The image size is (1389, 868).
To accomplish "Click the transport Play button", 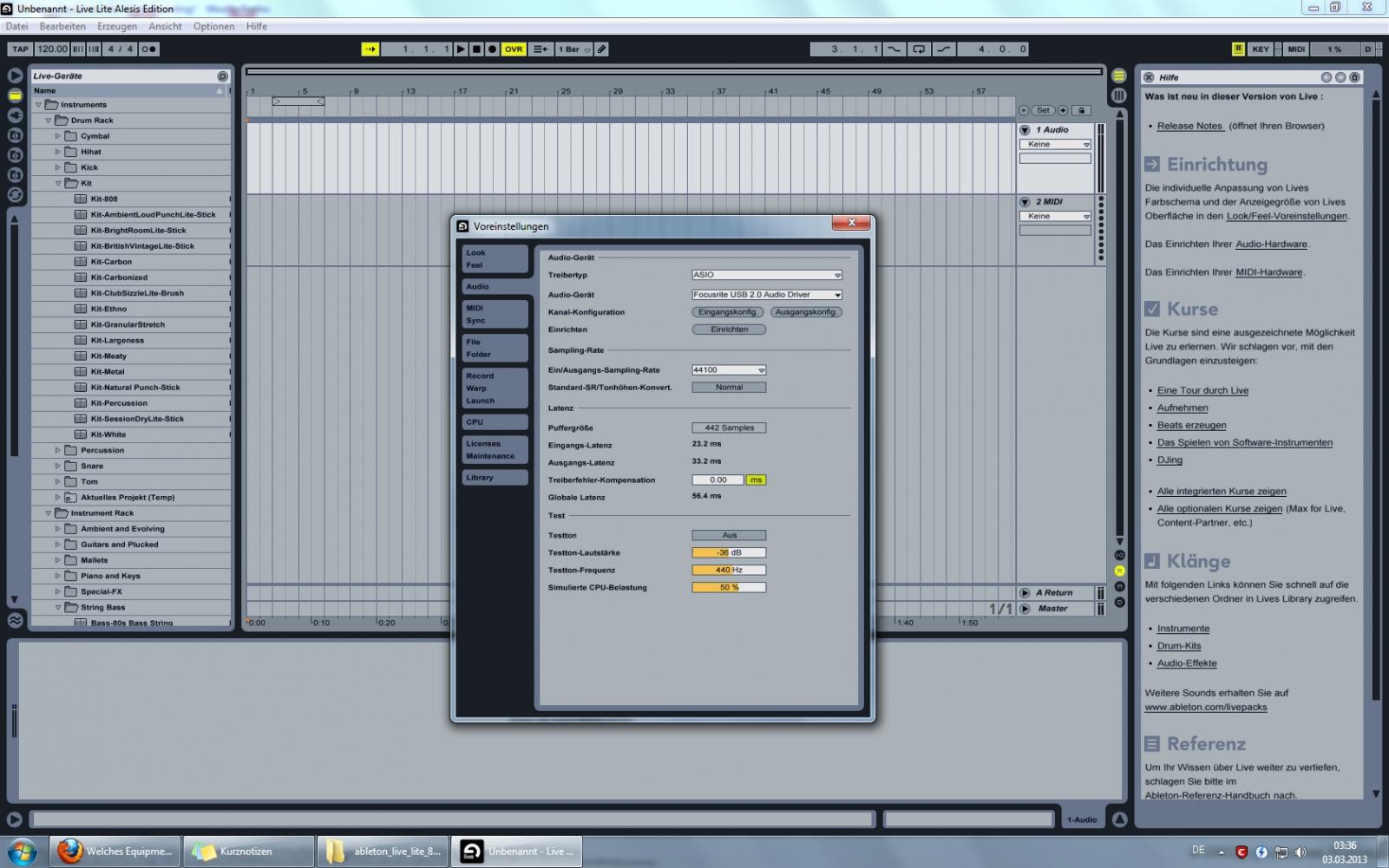I will coord(461,49).
